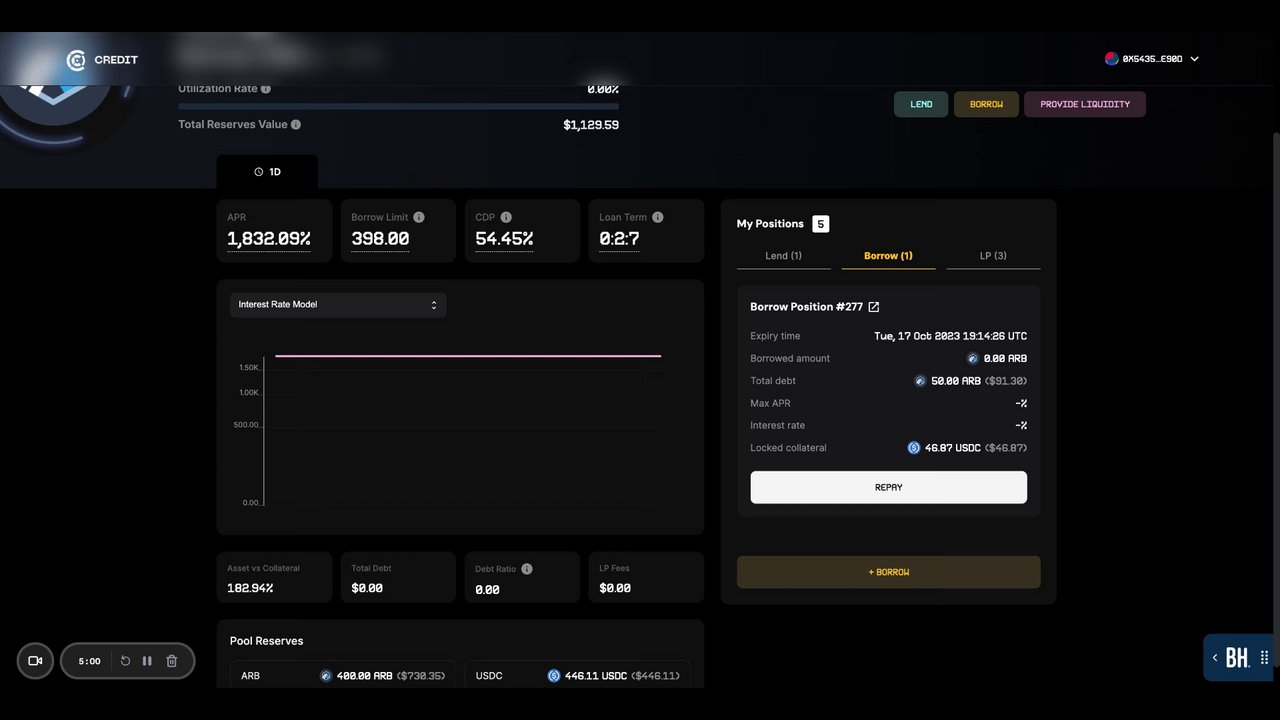Click the CDP value 54.45%
Image resolution: width=1280 pixels, height=720 pixels.
[x=504, y=239]
